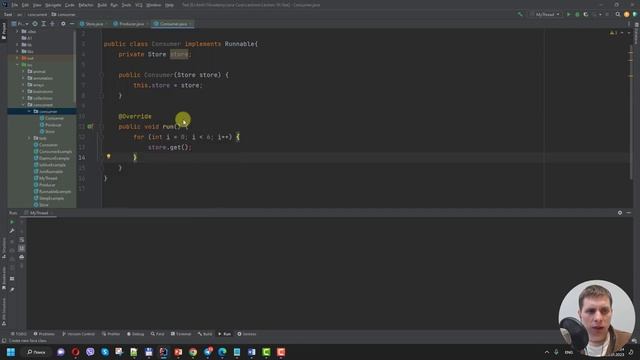
Task: Click the Build hammer icon in toolbar
Action: (520, 14)
